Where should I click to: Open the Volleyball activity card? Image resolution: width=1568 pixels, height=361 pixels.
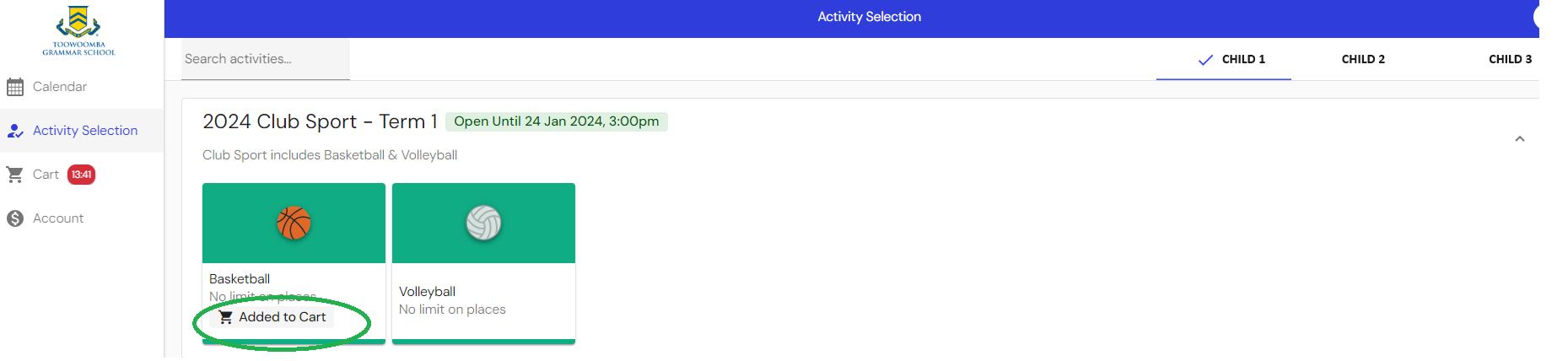tap(483, 263)
